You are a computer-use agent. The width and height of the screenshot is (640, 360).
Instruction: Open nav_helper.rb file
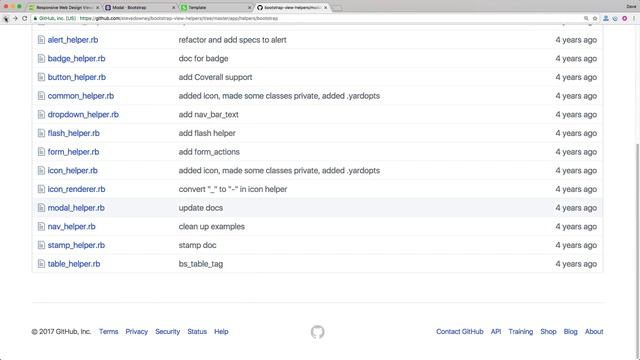(71, 227)
